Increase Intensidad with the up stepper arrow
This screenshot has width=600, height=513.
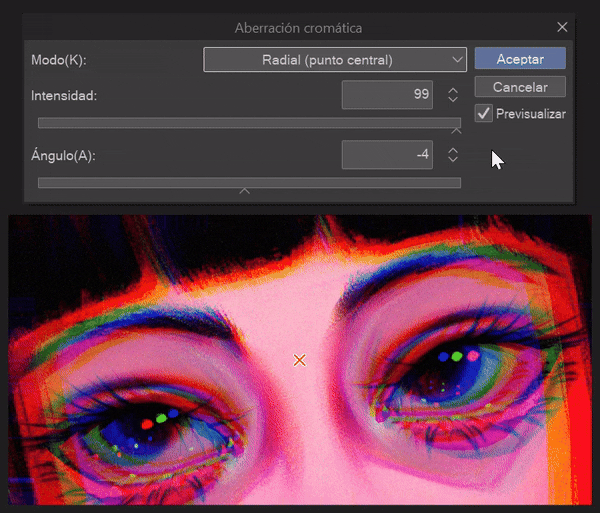[x=453, y=90]
